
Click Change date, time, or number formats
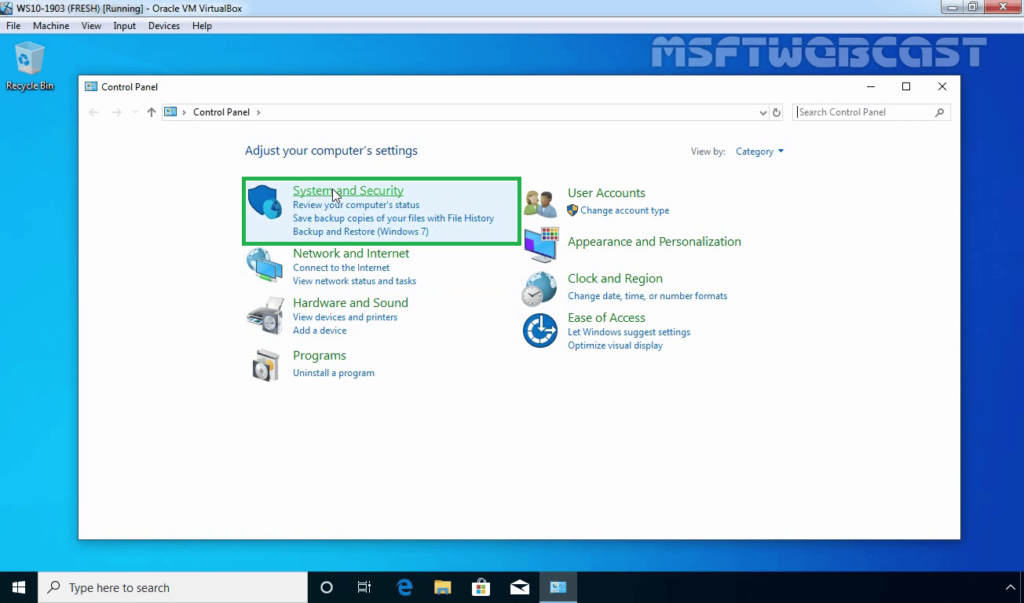tap(647, 296)
